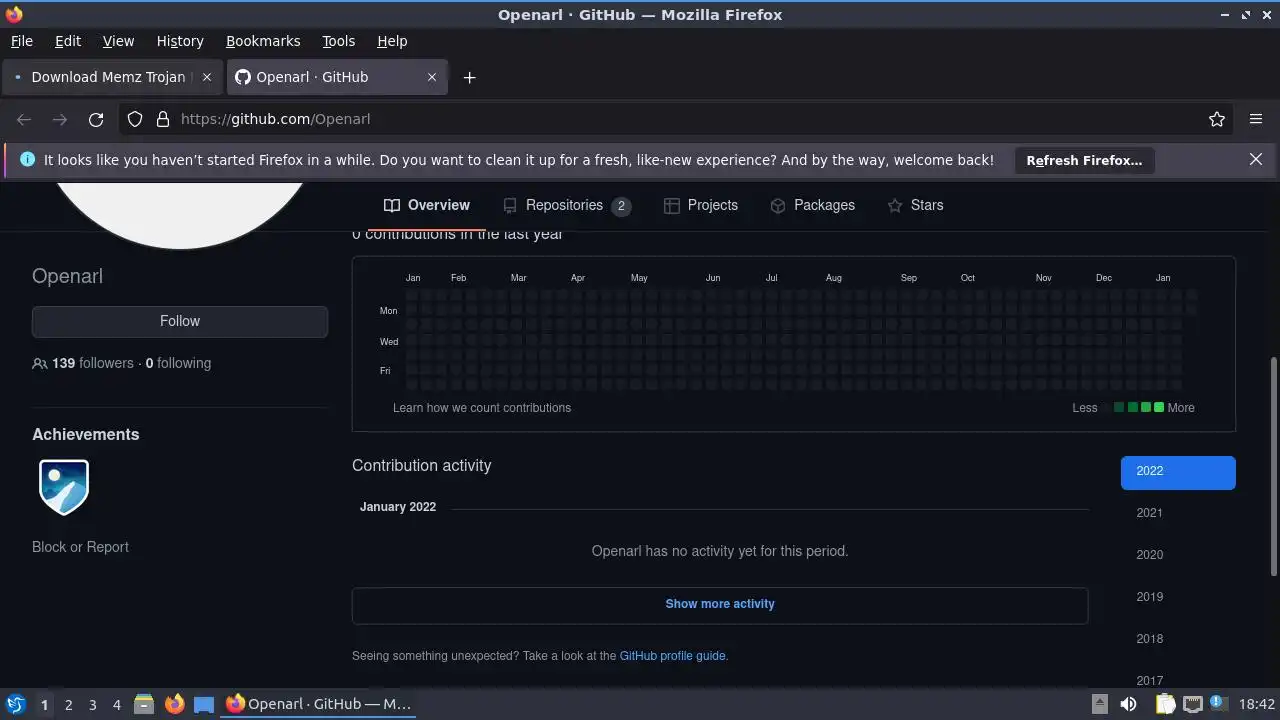Open the removable media eject tray icon
Viewport: 1280px width, 720px height.
coord(1099,704)
